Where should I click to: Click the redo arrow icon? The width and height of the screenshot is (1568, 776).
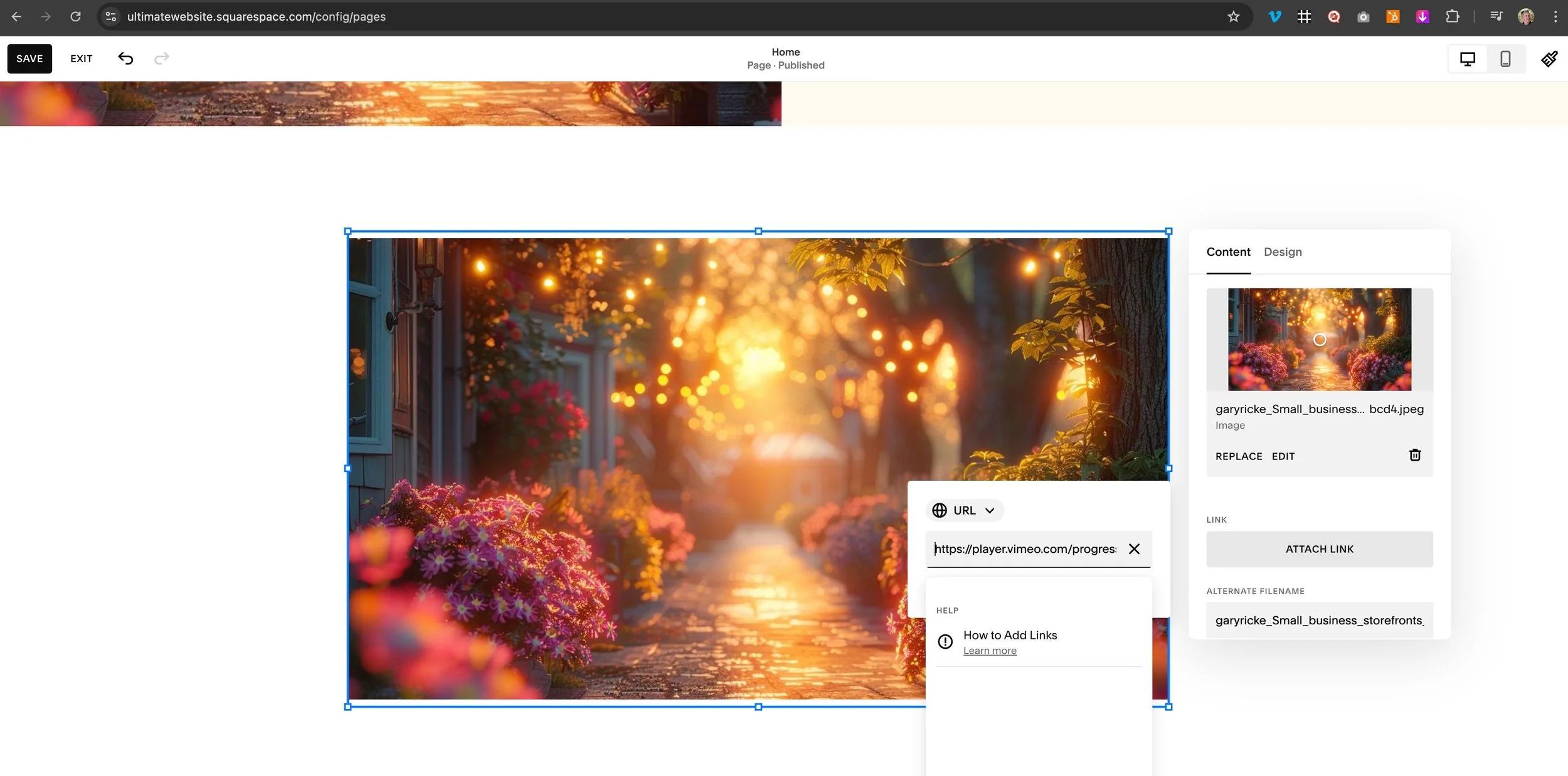click(162, 58)
